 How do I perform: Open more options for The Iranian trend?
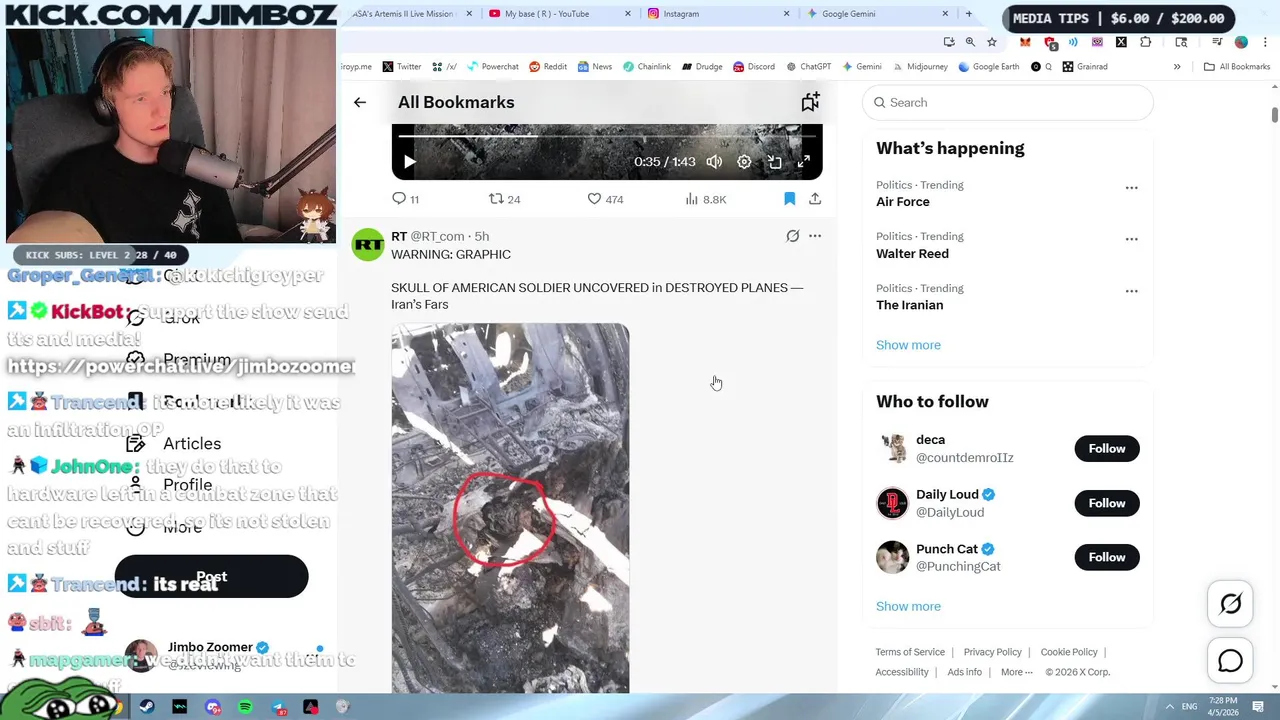(x=1131, y=291)
